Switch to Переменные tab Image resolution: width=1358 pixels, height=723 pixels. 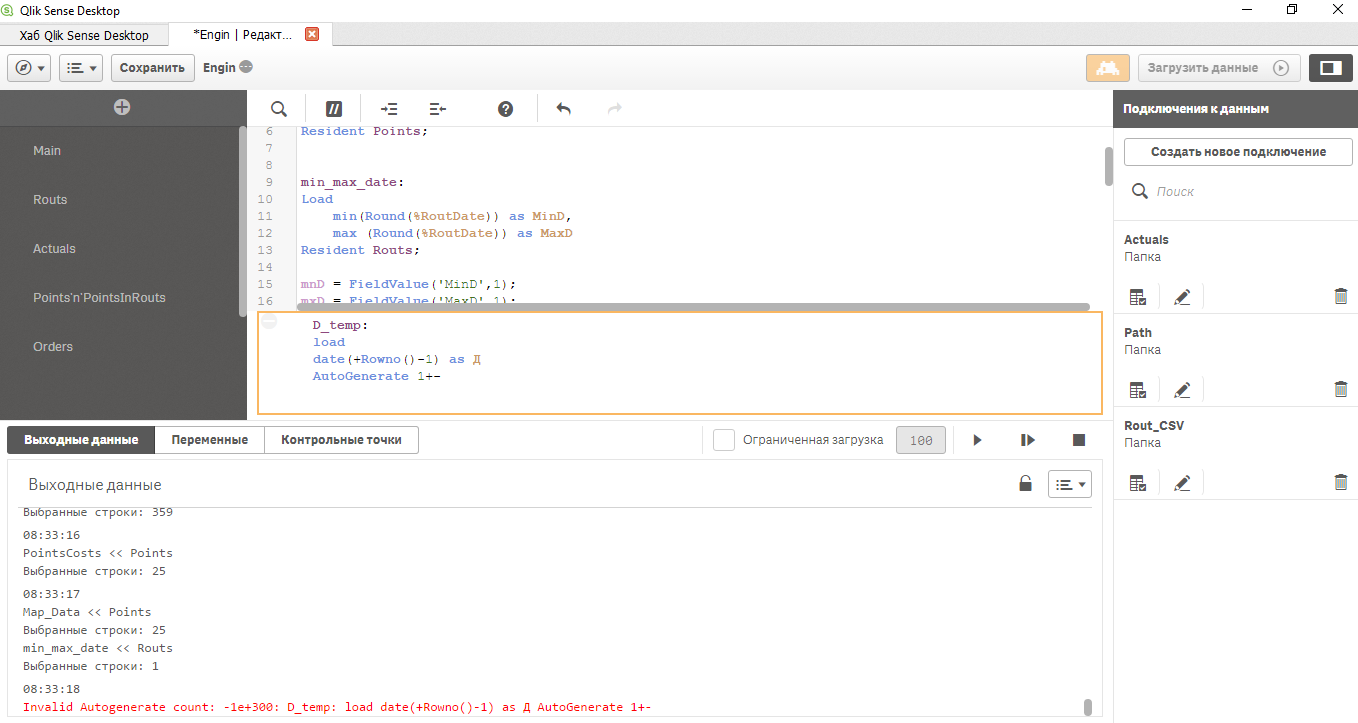[210, 440]
